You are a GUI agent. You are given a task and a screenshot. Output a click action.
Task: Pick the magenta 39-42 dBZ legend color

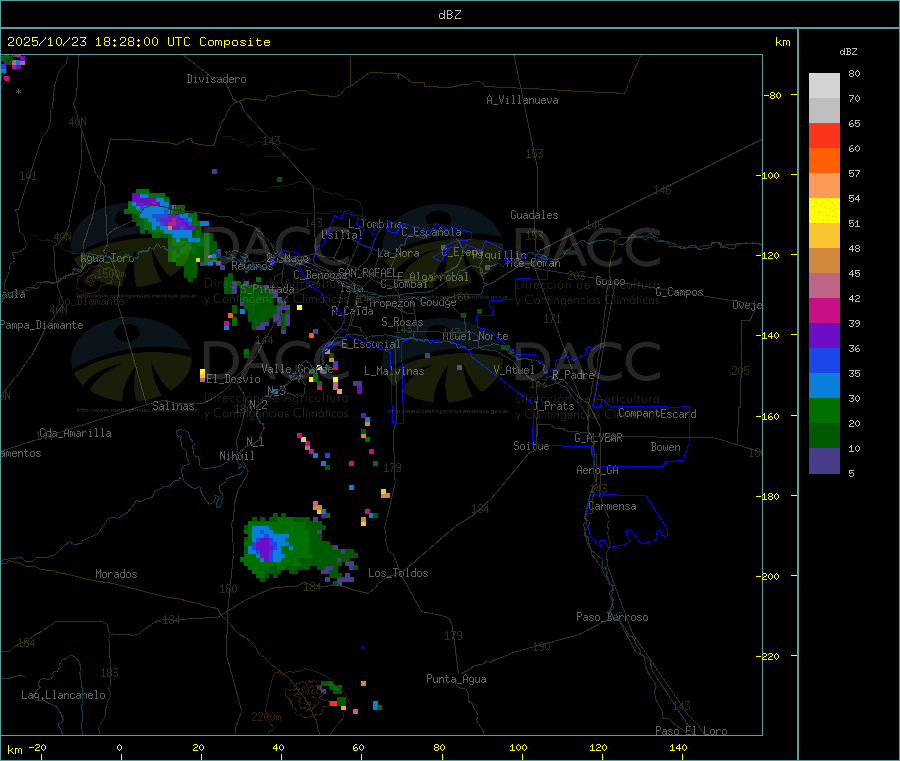(824, 310)
